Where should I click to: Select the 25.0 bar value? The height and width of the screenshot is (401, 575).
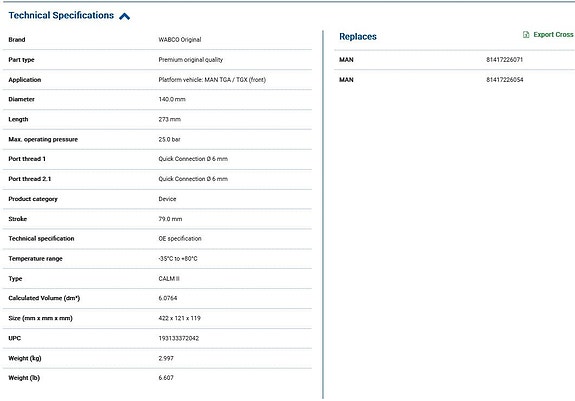coord(169,139)
